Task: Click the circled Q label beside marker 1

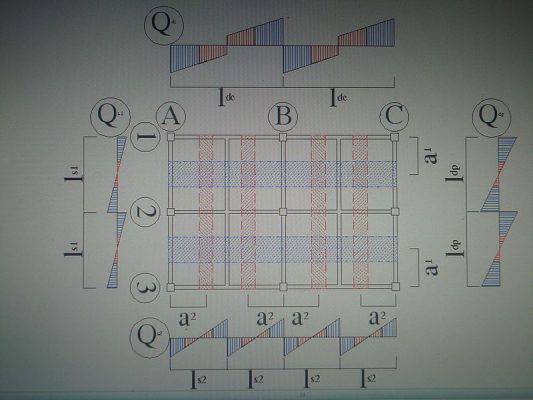Action: pos(110,117)
